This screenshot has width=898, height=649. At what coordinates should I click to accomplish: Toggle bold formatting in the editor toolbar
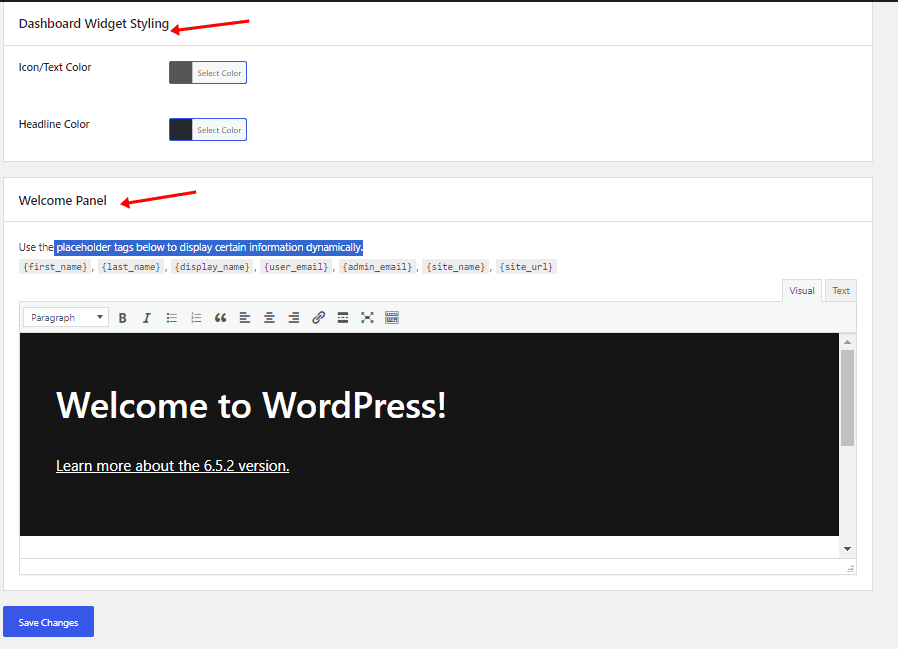pos(122,318)
